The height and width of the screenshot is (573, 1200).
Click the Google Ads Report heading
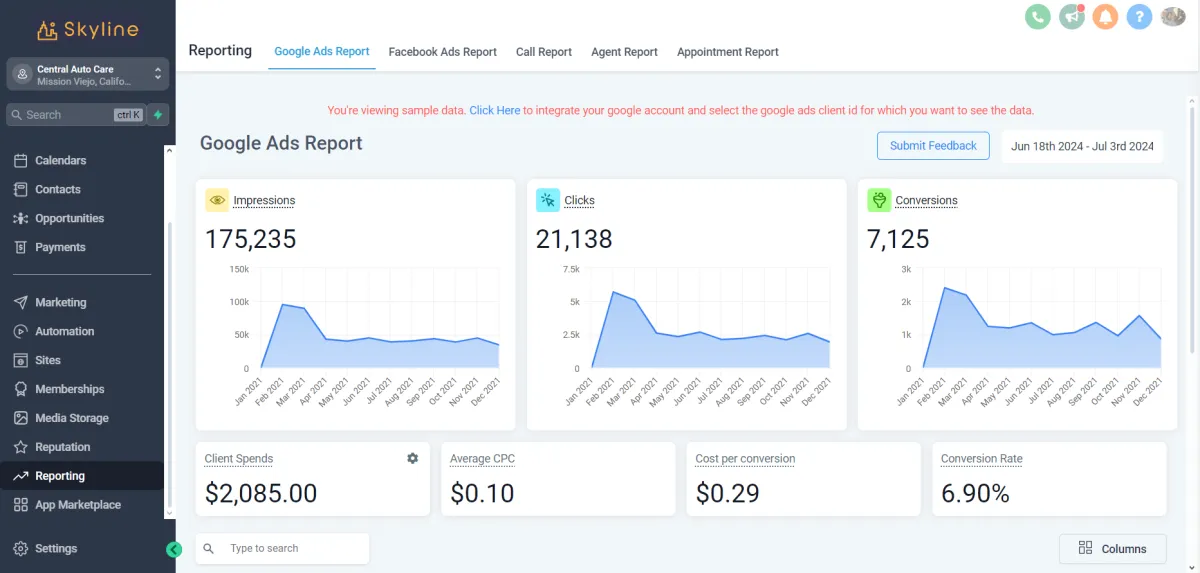coord(281,143)
